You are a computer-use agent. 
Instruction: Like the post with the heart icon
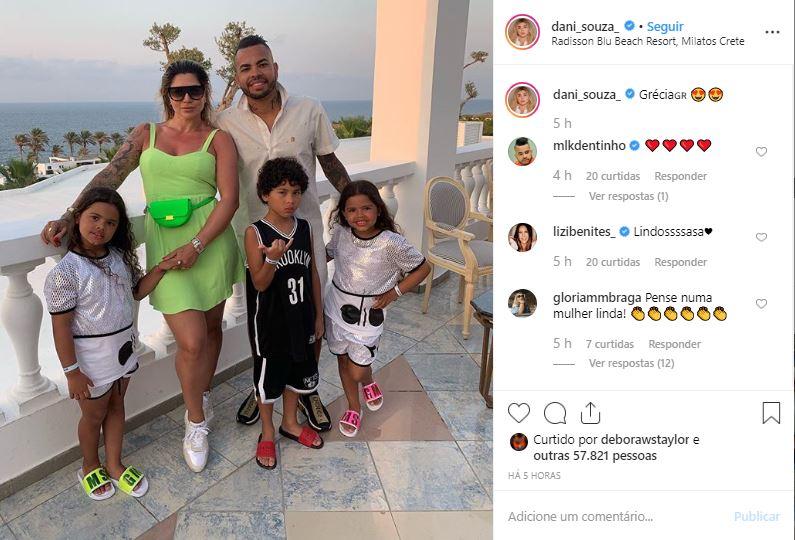click(519, 413)
